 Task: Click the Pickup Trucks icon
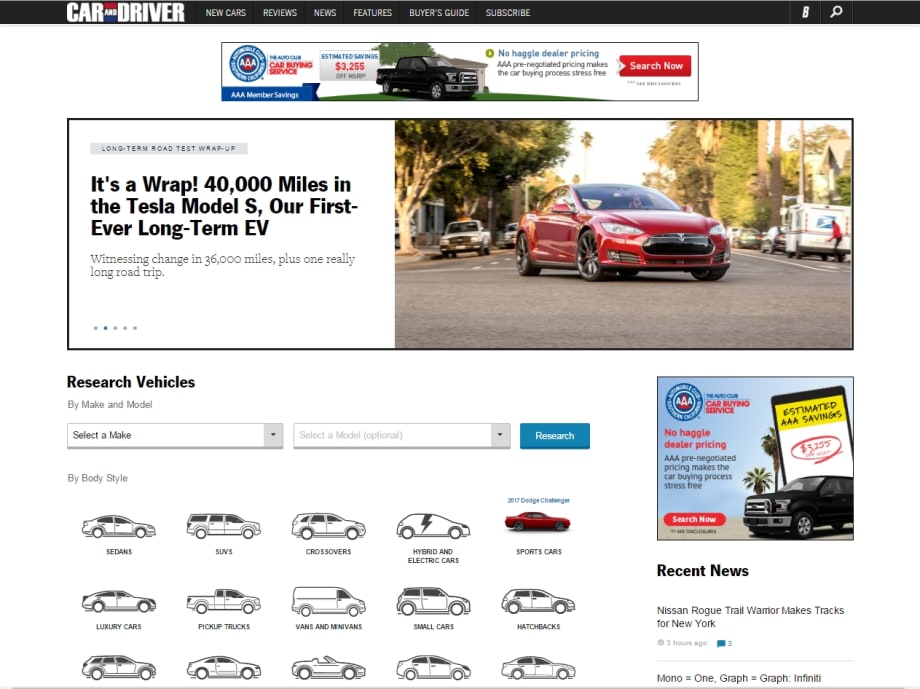pyautogui.click(x=223, y=602)
